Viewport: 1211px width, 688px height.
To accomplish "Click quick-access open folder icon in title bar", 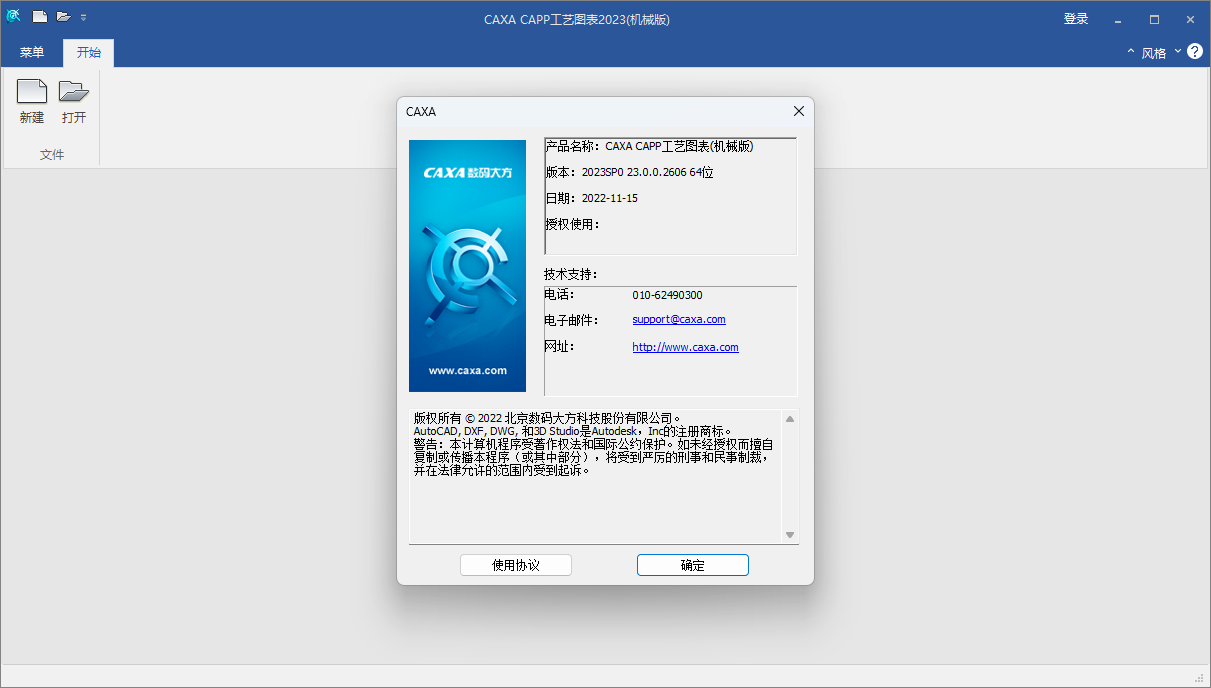I will click(x=63, y=16).
